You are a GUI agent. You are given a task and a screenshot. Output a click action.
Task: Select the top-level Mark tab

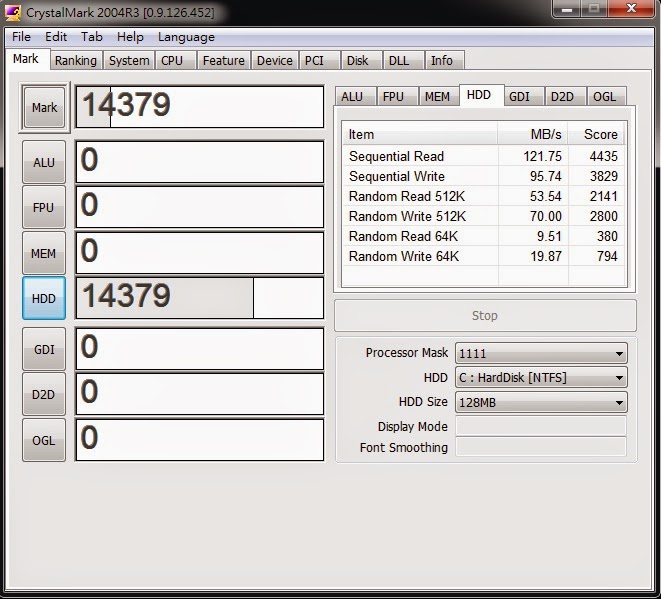[26, 59]
